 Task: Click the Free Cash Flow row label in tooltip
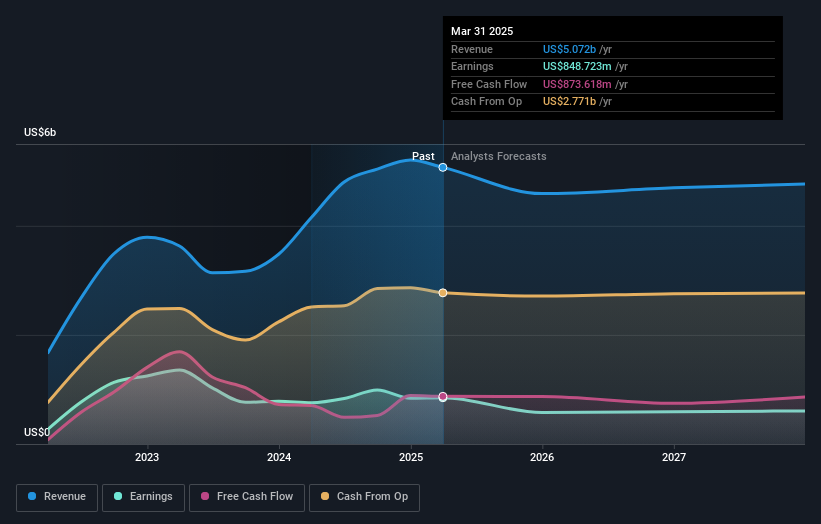coord(489,84)
